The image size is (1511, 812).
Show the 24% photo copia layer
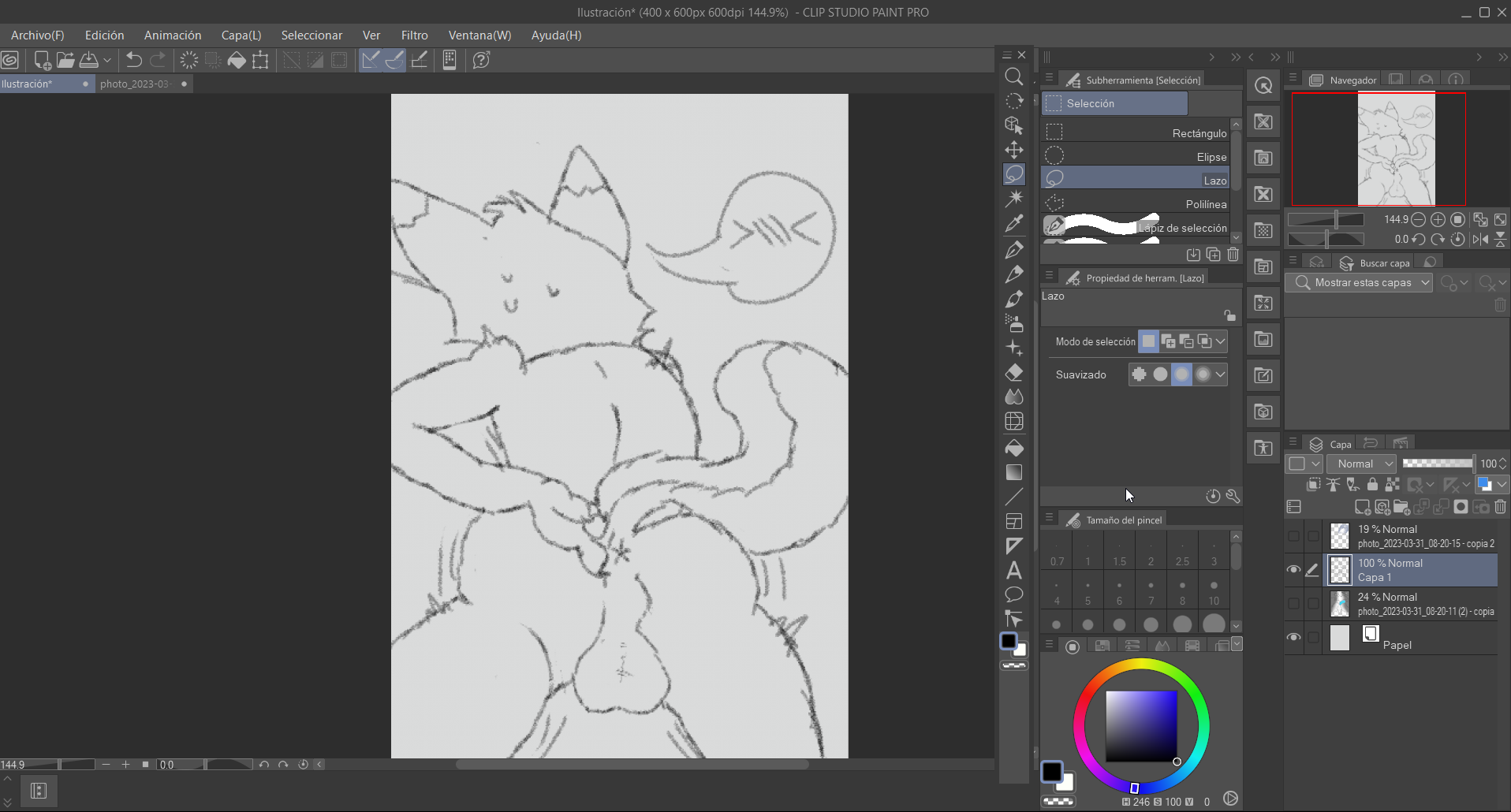point(1293,604)
